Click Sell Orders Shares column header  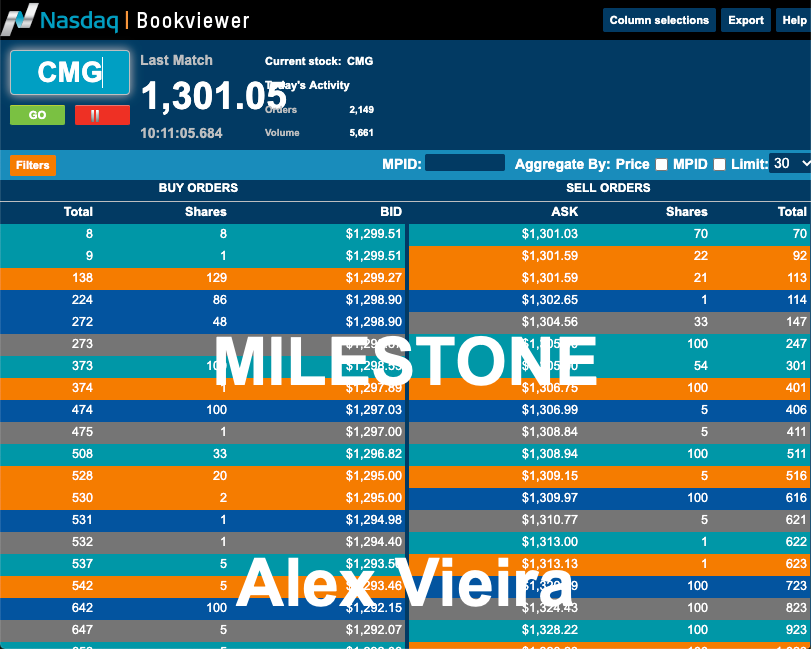point(686,212)
